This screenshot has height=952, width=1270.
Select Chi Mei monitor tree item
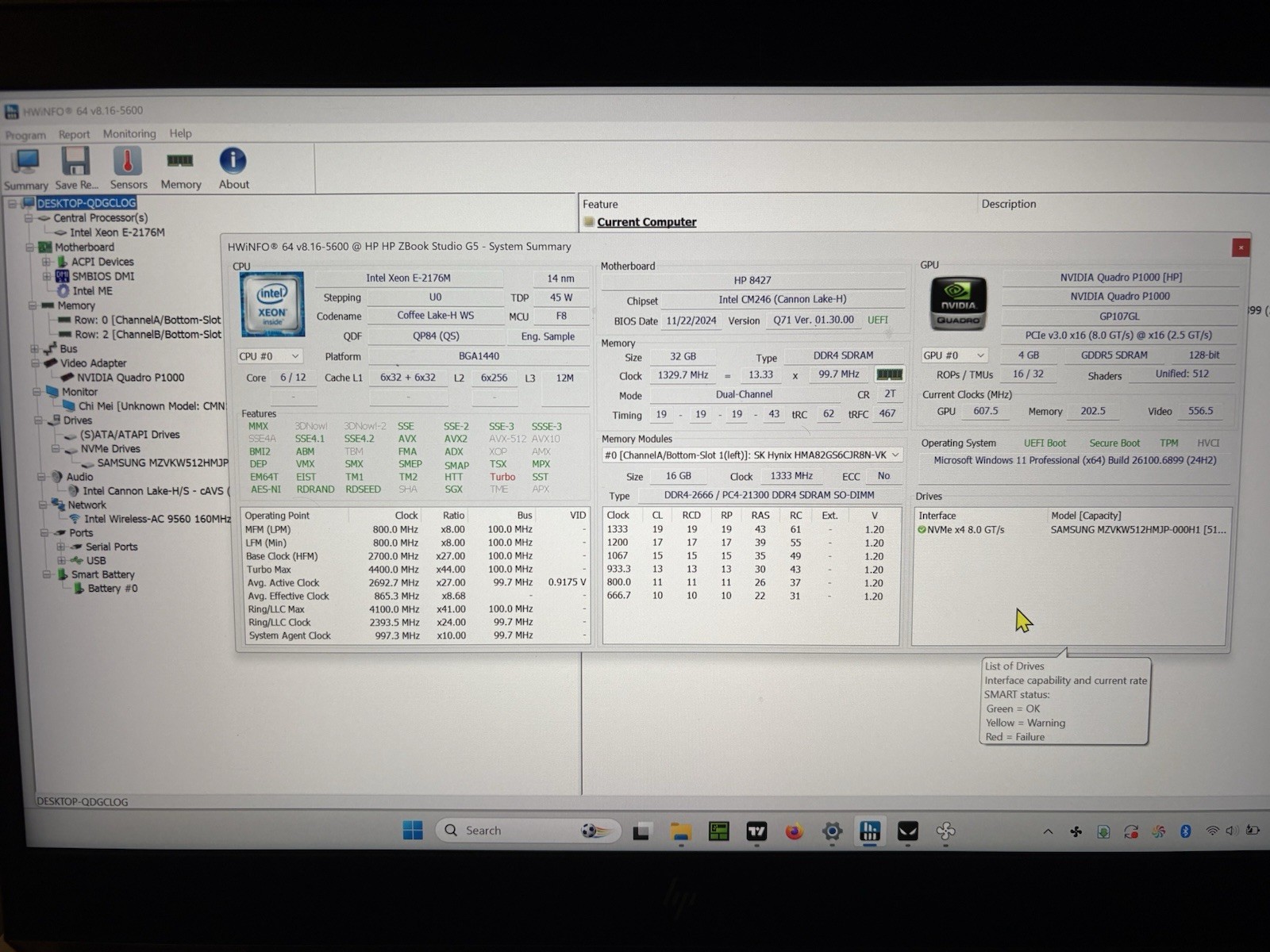152,406
